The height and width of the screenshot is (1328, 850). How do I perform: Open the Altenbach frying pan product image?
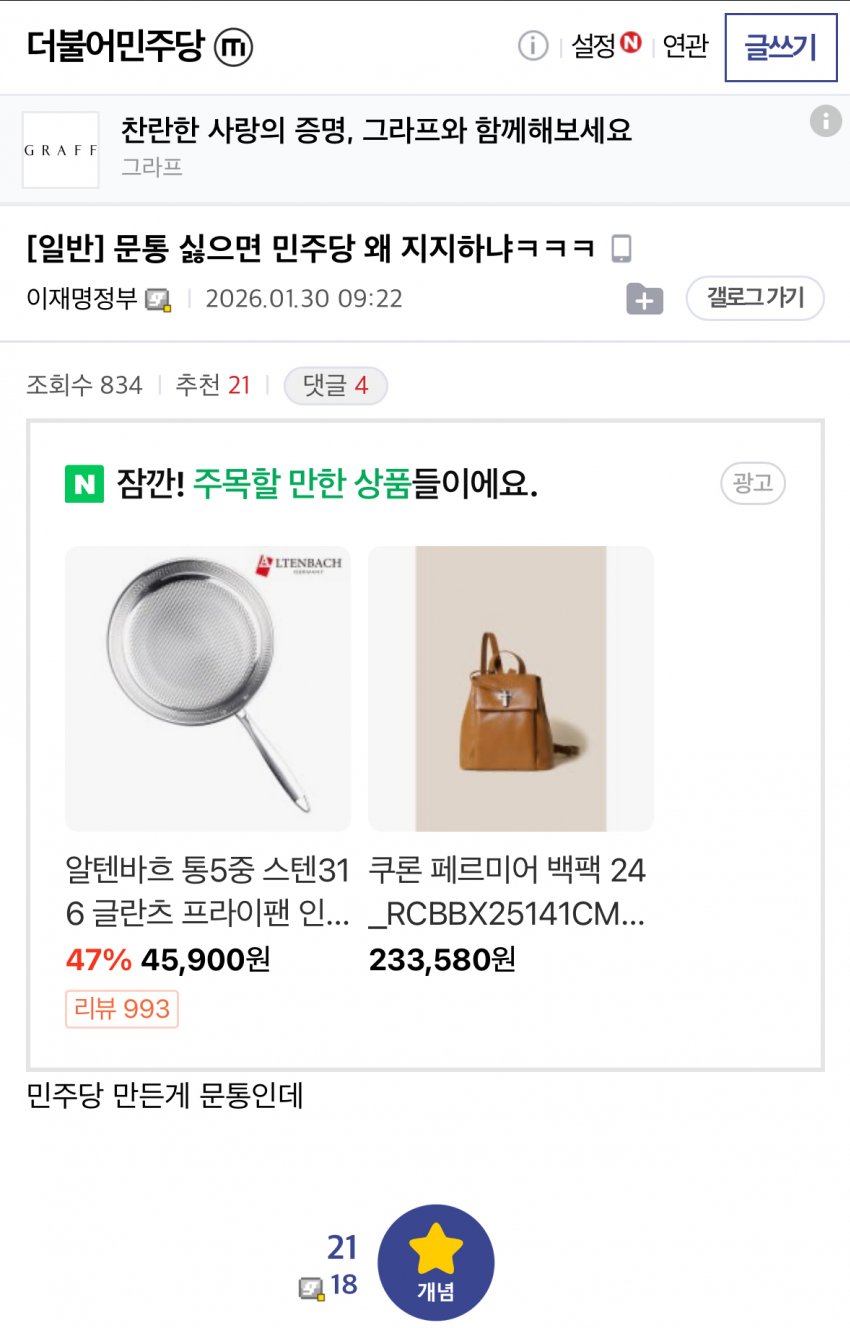point(208,688)
